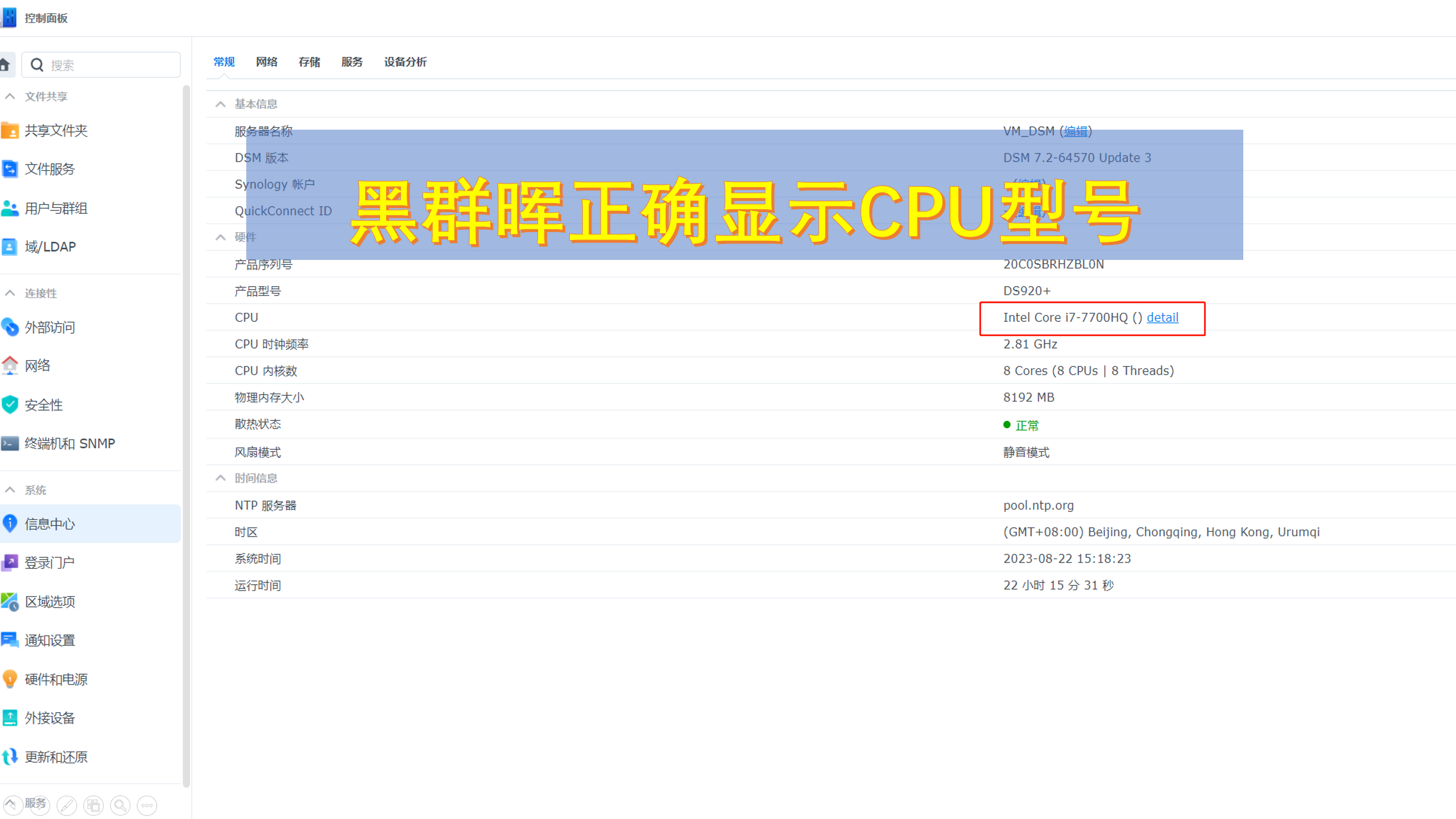Switch to the 网络 tab

(267, 62)
